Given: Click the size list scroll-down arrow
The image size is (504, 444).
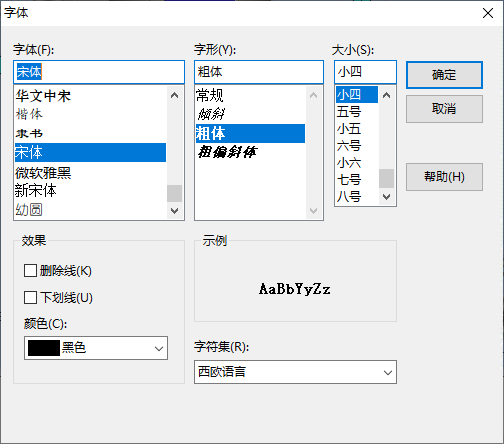Looking at the screenshot, I should point(386,197).
